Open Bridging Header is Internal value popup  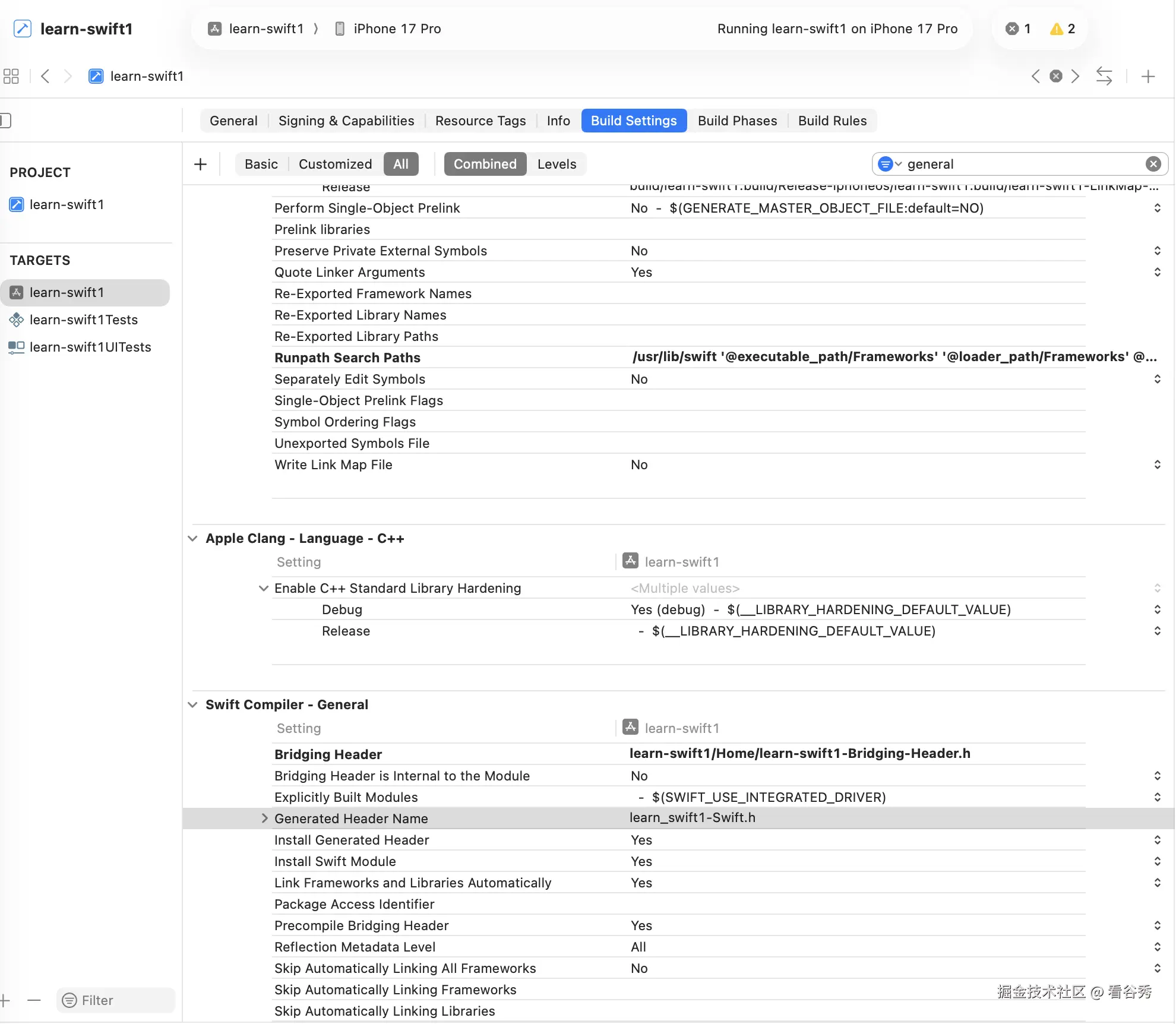(1157, 776)
